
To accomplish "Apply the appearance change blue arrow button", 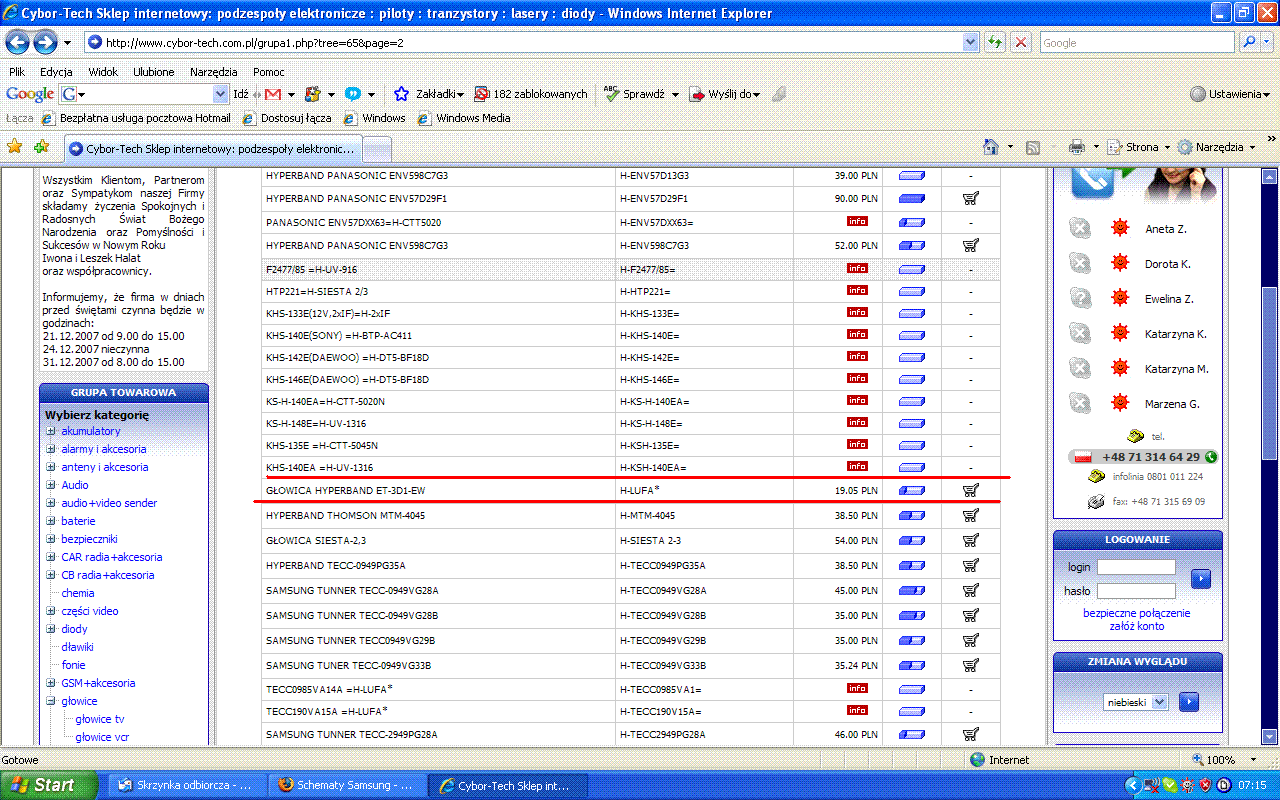I will click(x=1188, y=701).
